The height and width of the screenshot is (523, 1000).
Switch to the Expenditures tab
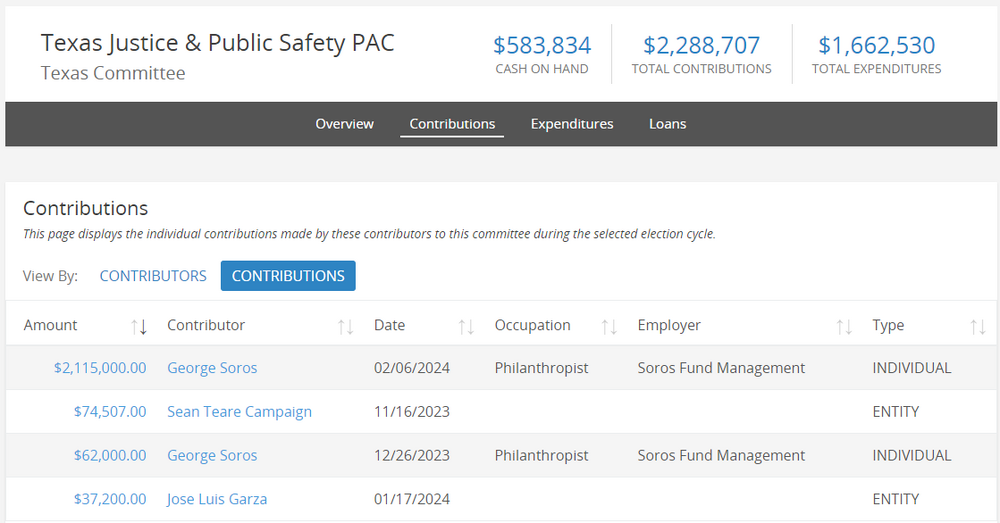click(x=572, y=124)
